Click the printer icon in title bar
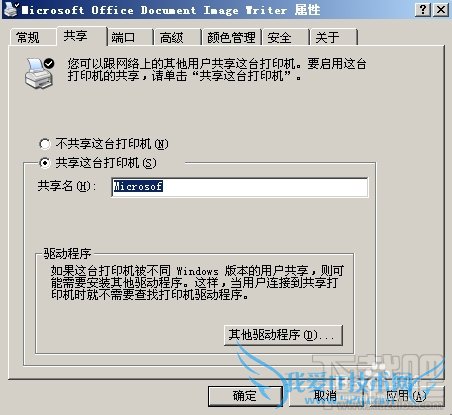452x415 pixels. (x=11, y=9)
